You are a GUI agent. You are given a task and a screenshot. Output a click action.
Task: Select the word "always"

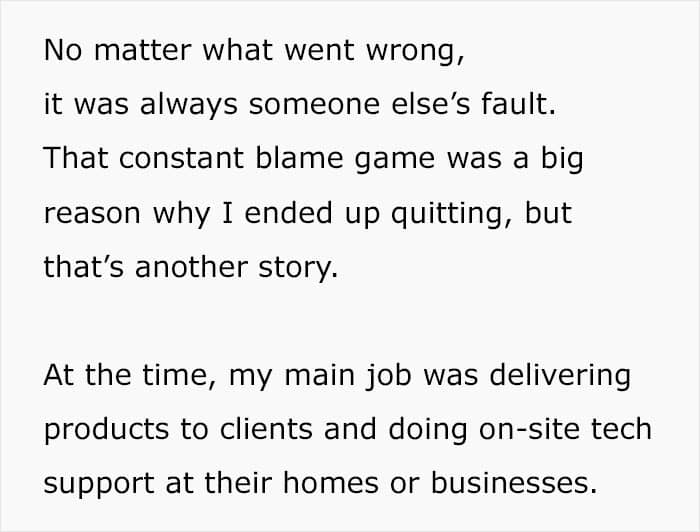(188, 106)
